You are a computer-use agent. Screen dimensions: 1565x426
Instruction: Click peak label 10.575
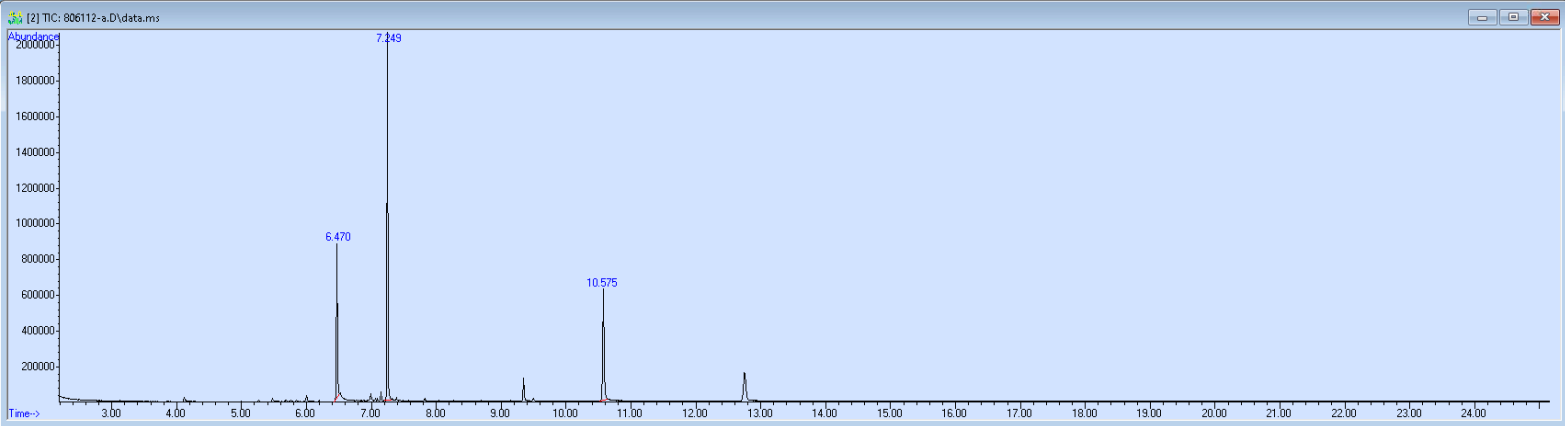pyautogui.click(x=602, y=283)
